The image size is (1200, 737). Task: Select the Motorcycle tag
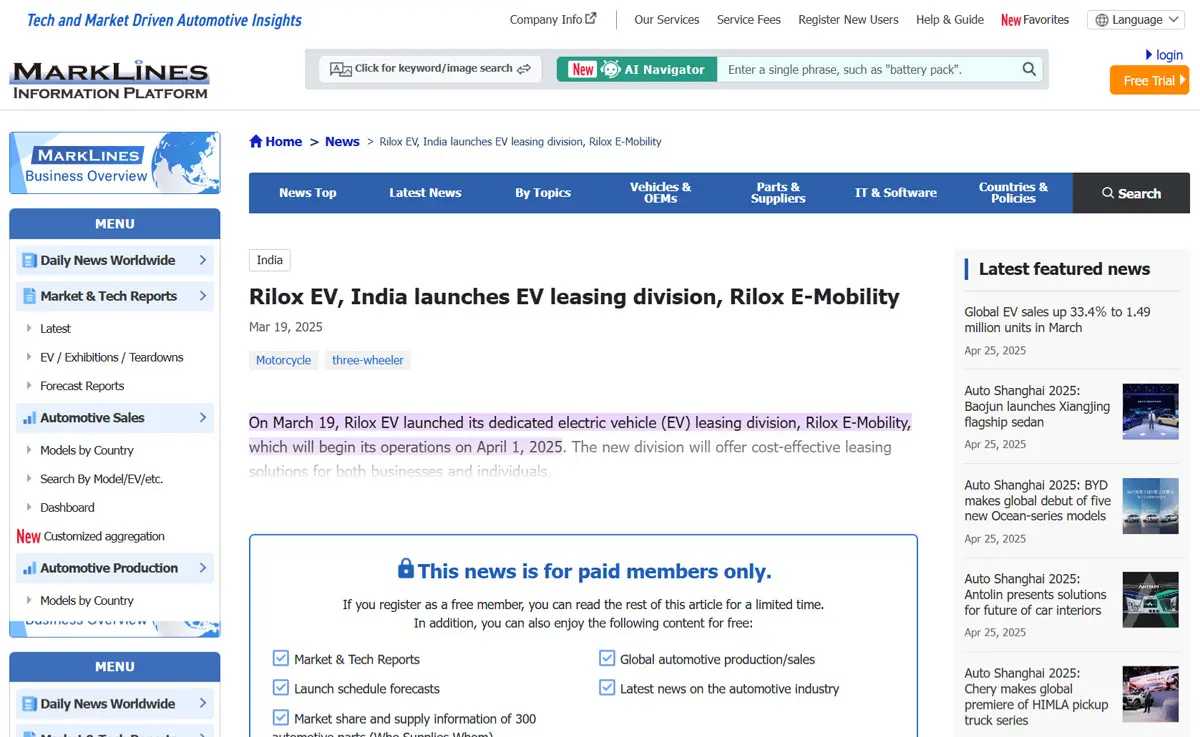[x=284, y=360]
